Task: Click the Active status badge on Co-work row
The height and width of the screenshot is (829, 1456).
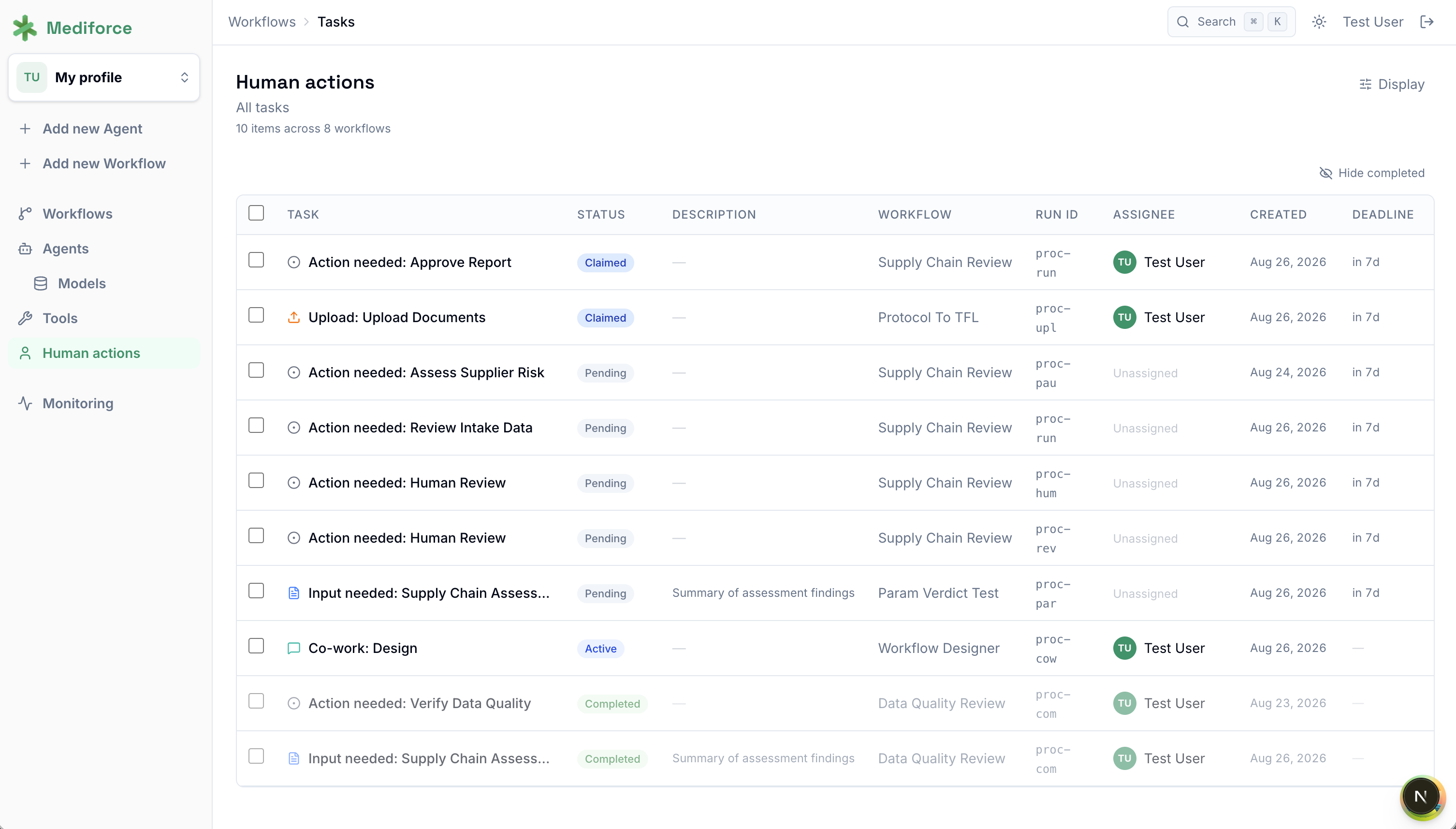Action: 600,649
